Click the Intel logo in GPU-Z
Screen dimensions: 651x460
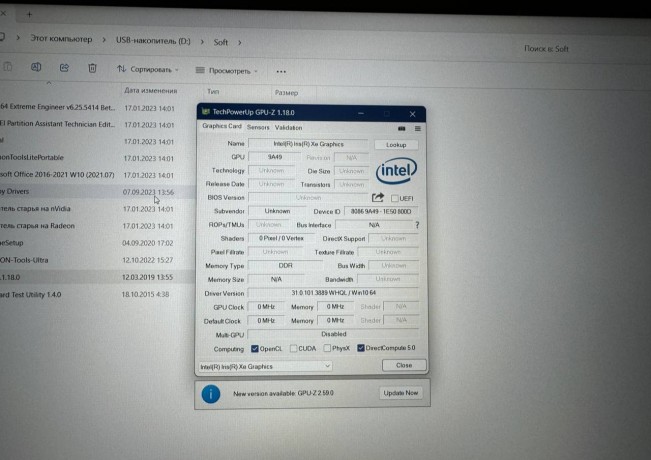coord(396,170)
